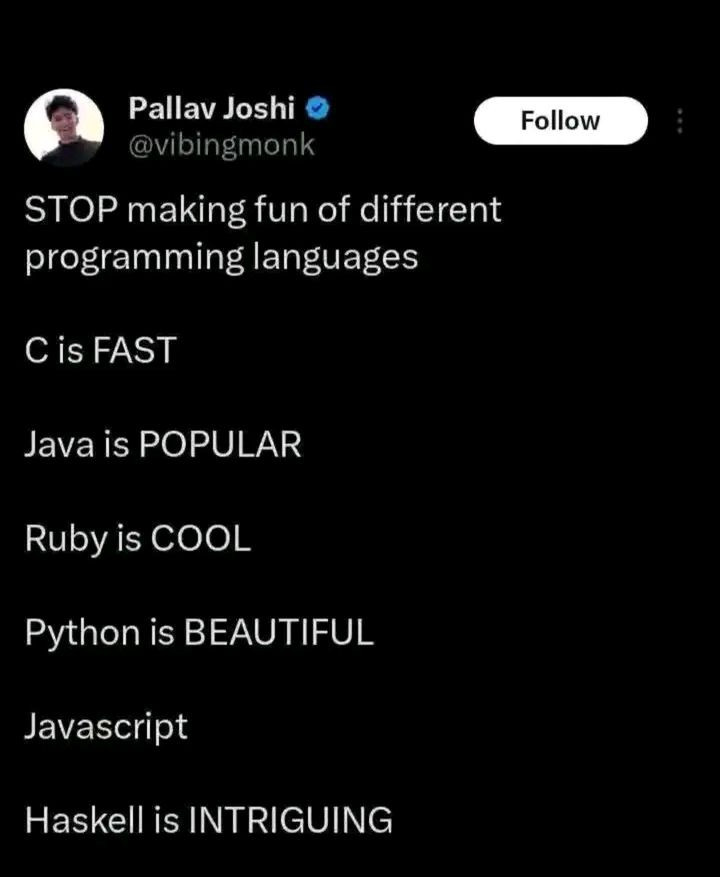Click the display name Pallav Joshi

coord(212,110)
